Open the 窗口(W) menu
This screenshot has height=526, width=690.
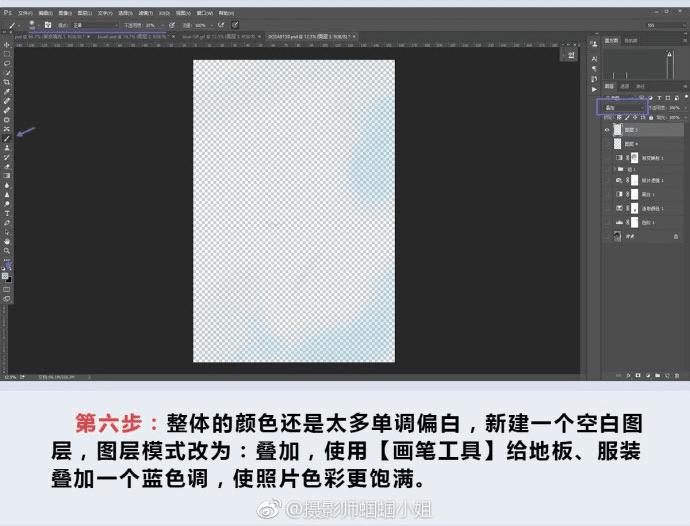pos(205,13)
